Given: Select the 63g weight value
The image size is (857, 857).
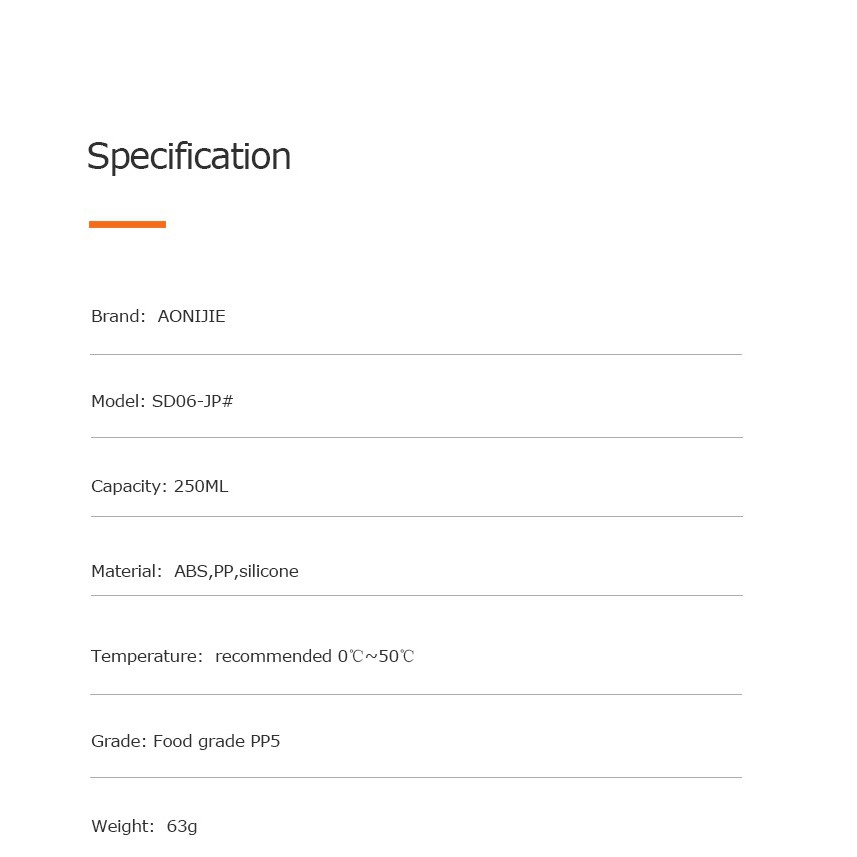Looking at the screenshot, I should click(x=182, y=827).
